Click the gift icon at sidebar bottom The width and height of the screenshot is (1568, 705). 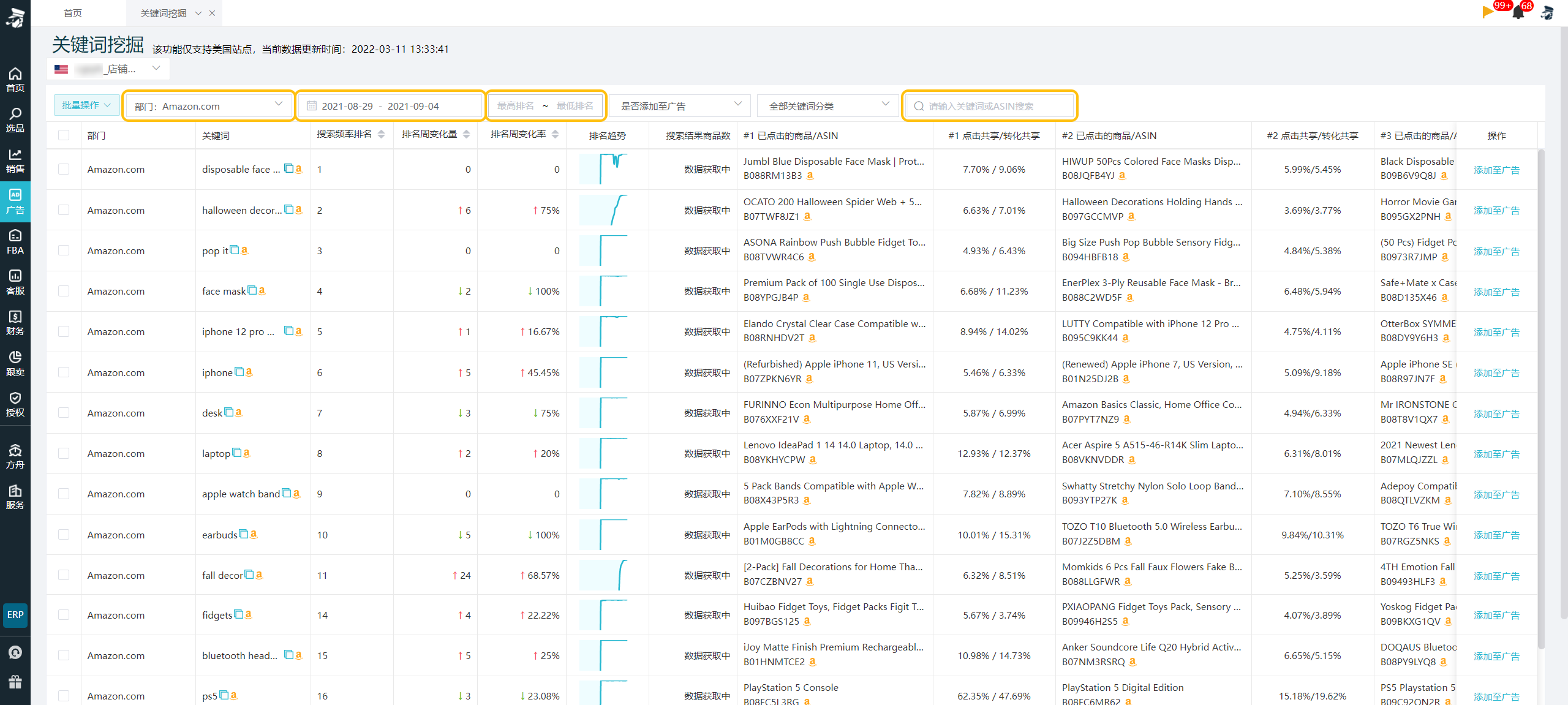point(15,682)
